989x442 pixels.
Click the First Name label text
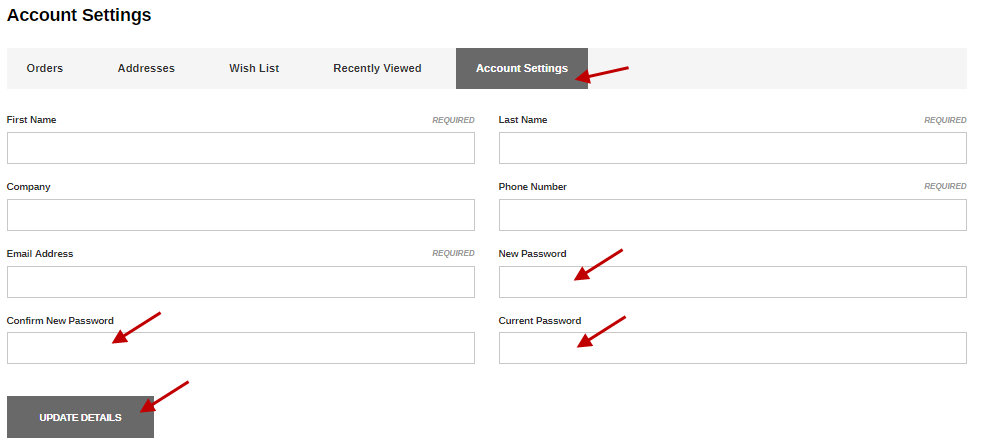[x=32, y=120]
